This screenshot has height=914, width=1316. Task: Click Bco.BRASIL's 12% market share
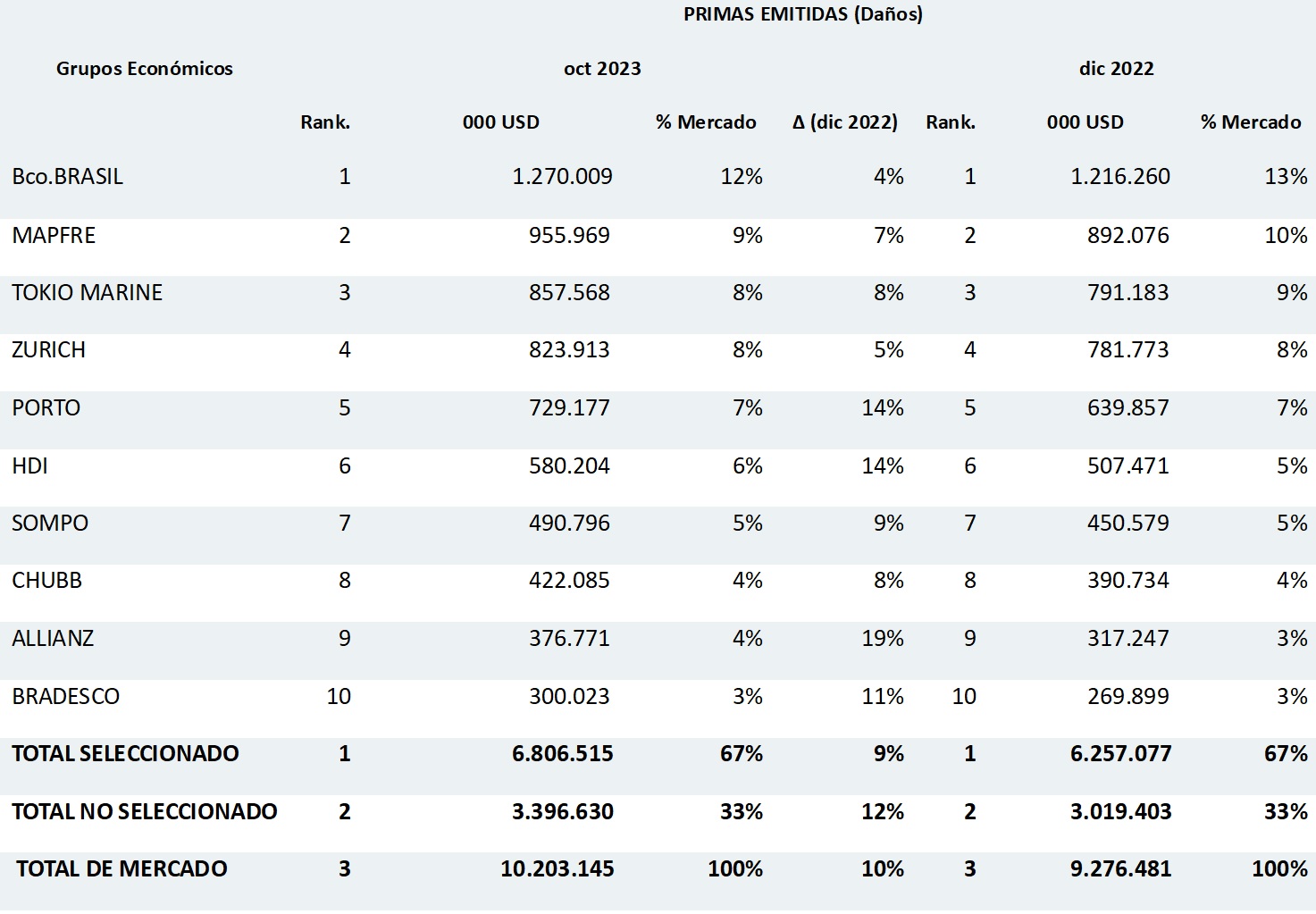[x=742, y=177]
